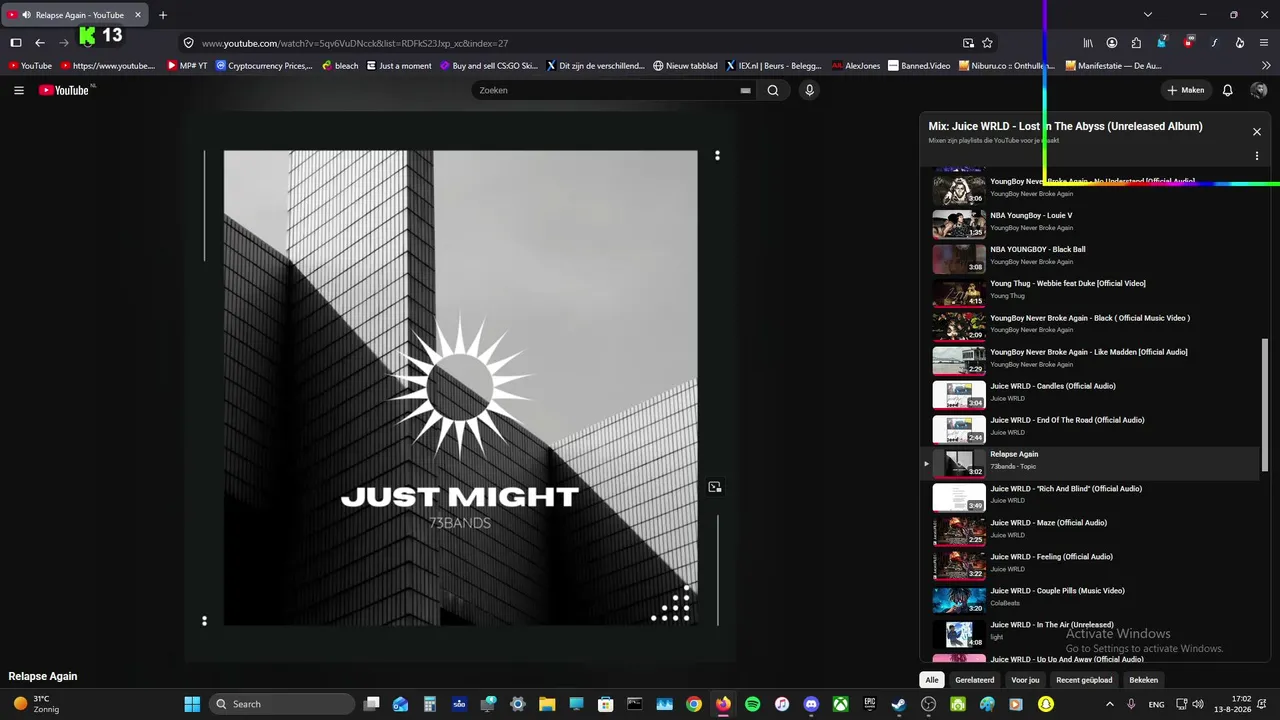Open the Xbox app from taskbar

point(841,704)
